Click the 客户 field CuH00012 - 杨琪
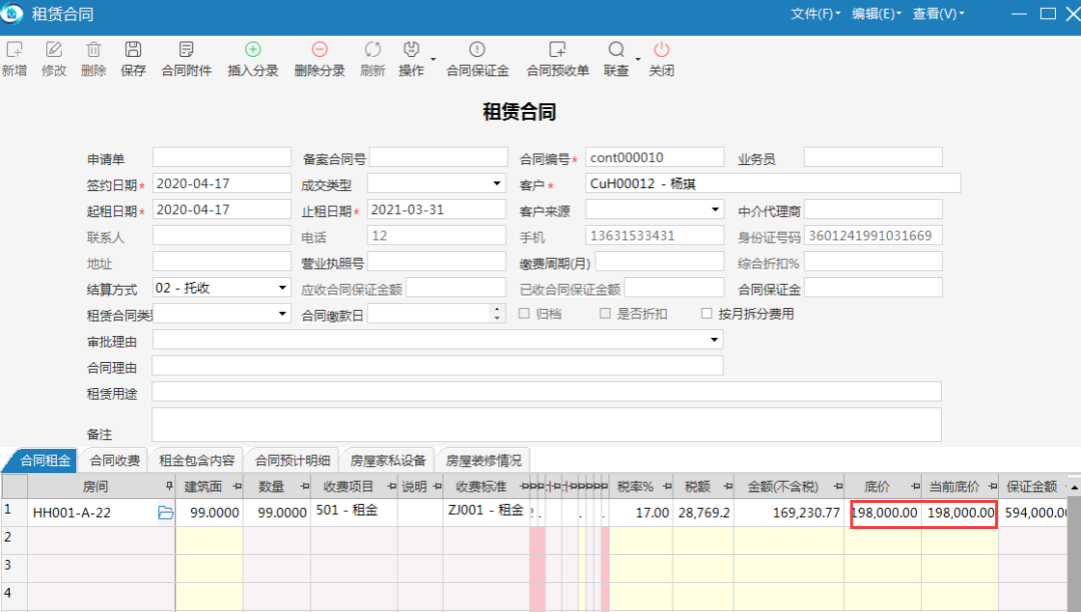The width and height of the screenshot is (1081, 612). click(x=773, y=183)
